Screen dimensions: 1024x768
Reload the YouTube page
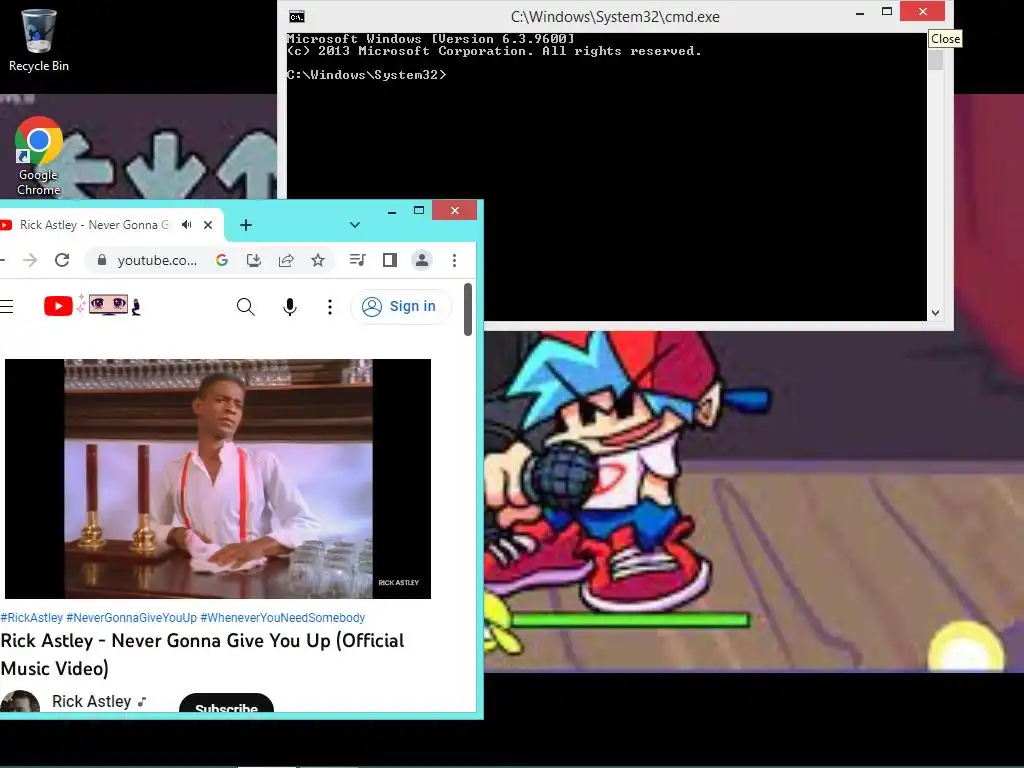(x=62, y=261)
